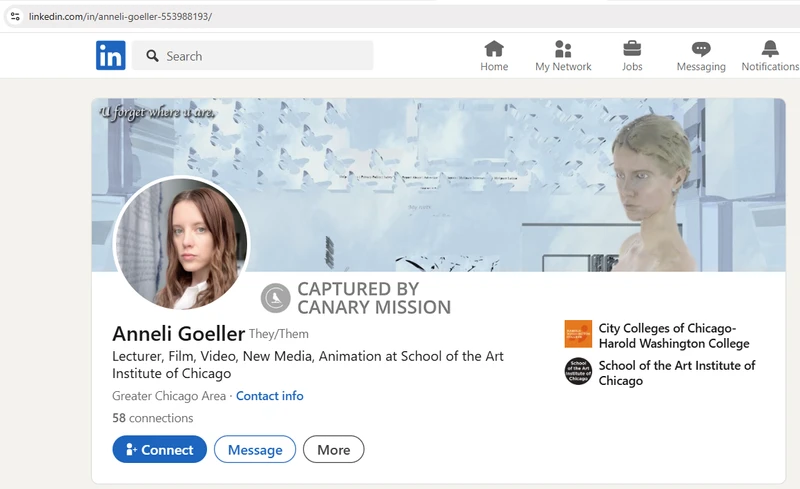Click the black School of the Art Institute logo

pyautogui.click(x=578, y=371)
